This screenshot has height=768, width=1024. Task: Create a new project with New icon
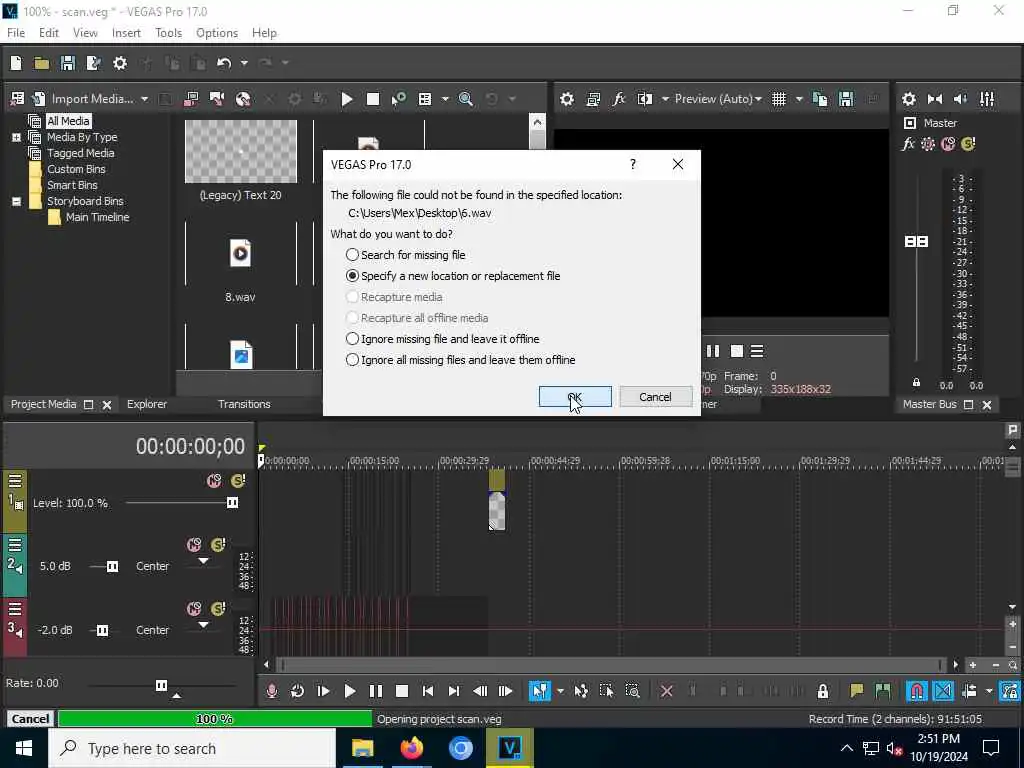pos(16,63)
